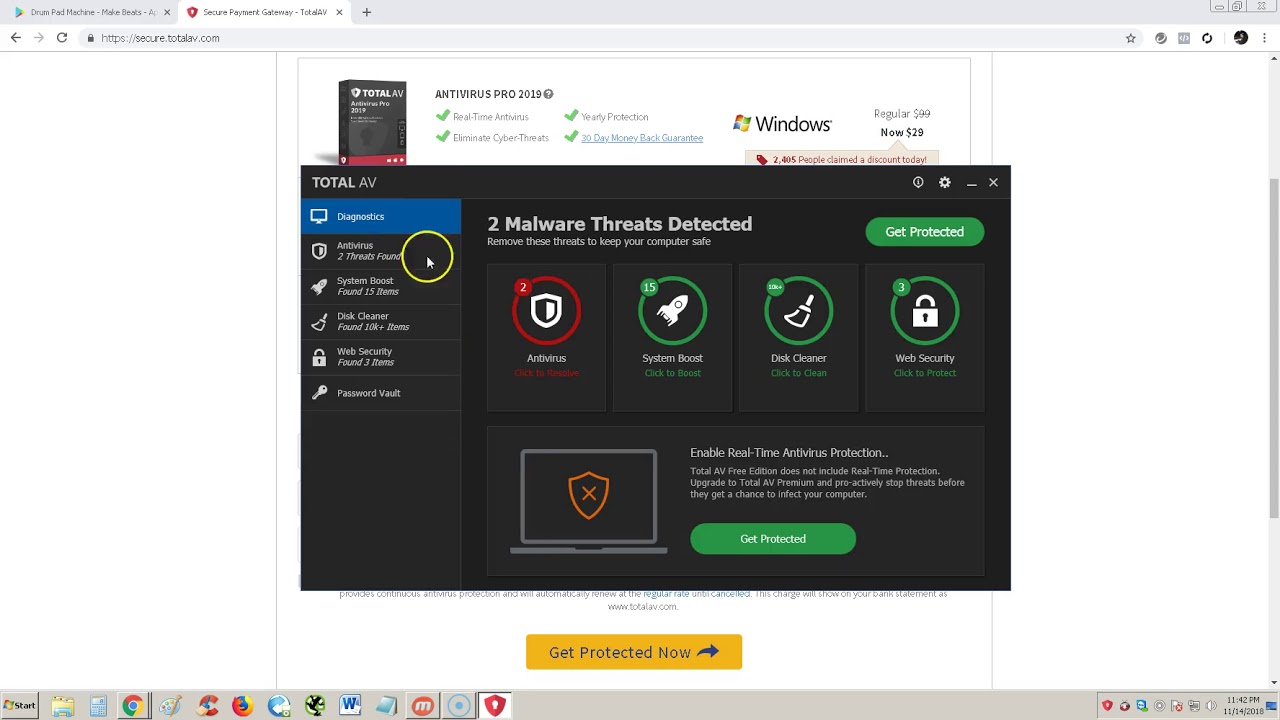
Task: Click the 'Now $29' price text
Action: pos(902,132)
